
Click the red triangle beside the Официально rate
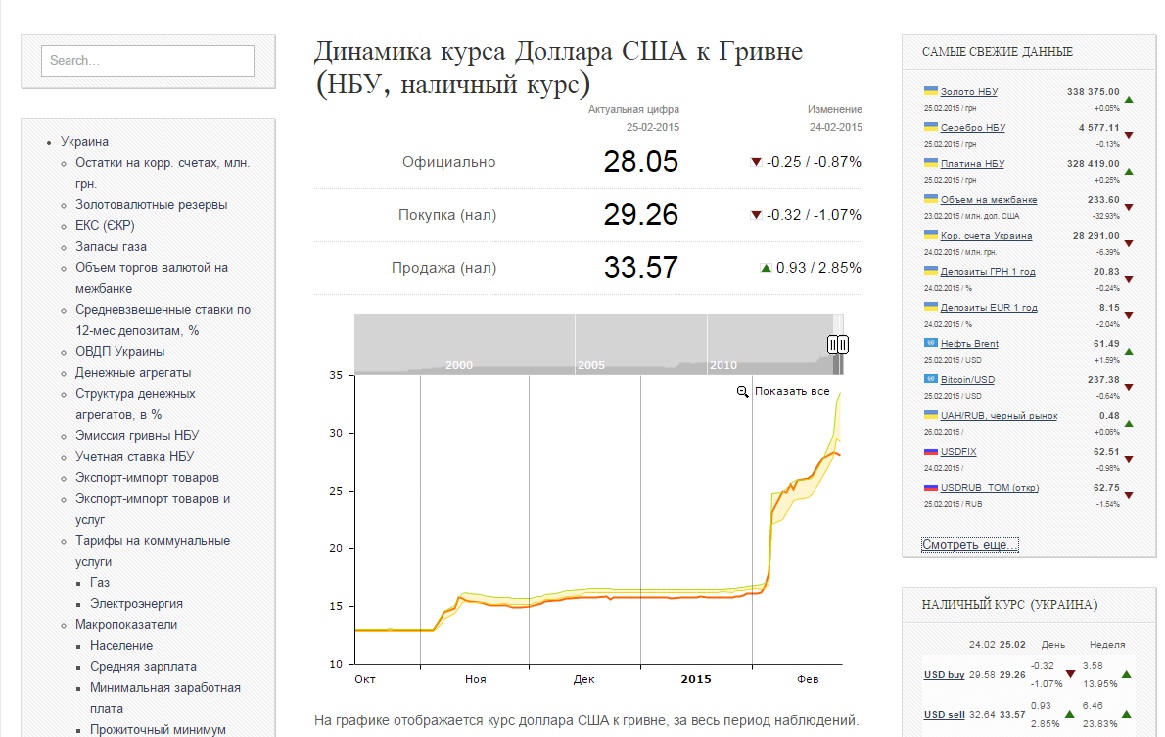tap(758, 161)
